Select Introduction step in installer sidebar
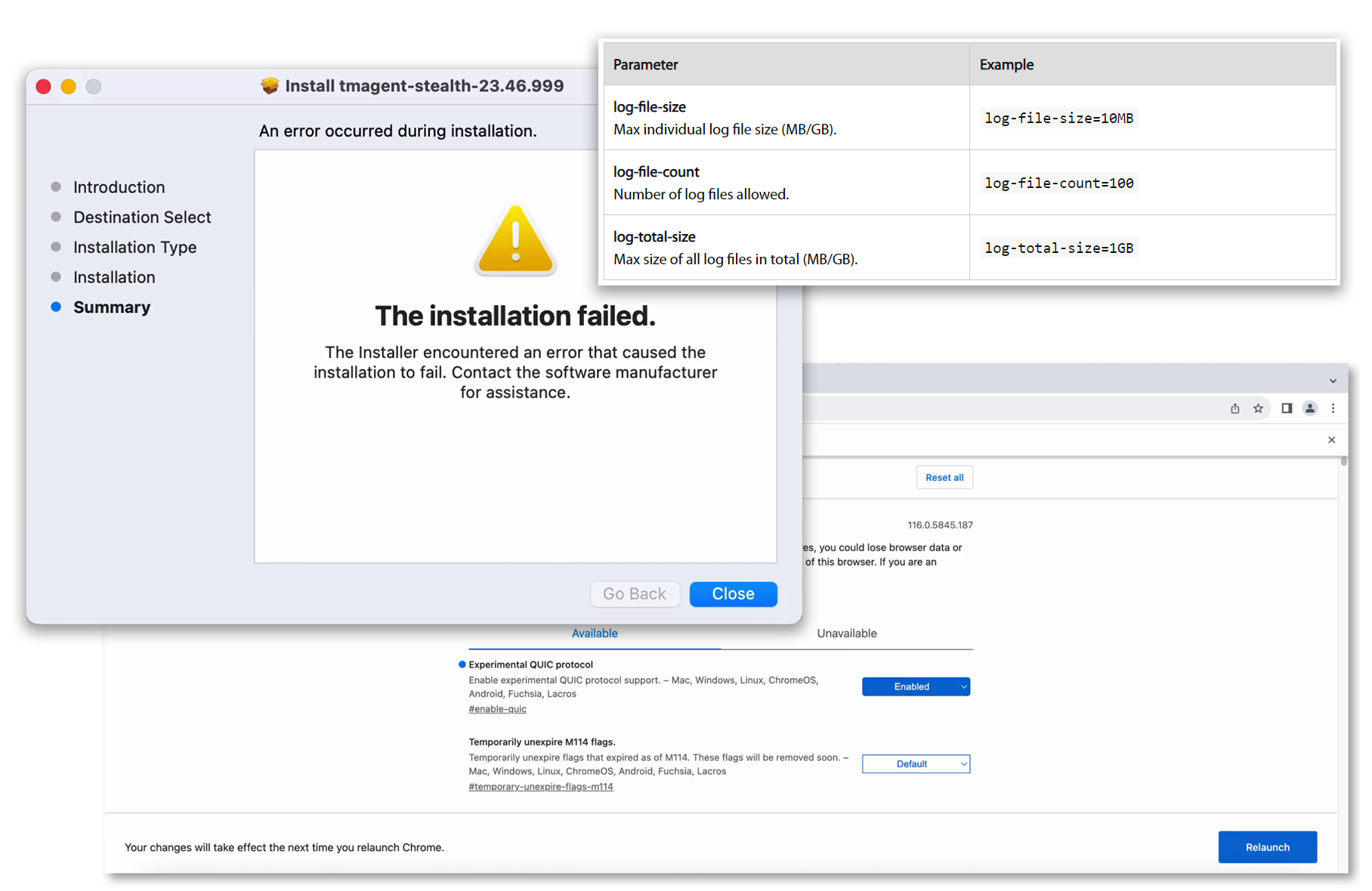1372x891 pixels. tap(119, 187)
